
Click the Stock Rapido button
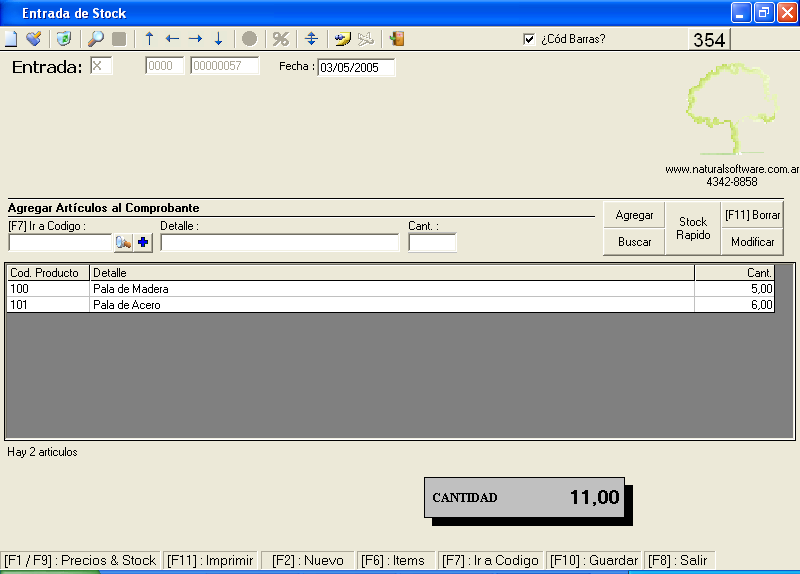point(693,228)
